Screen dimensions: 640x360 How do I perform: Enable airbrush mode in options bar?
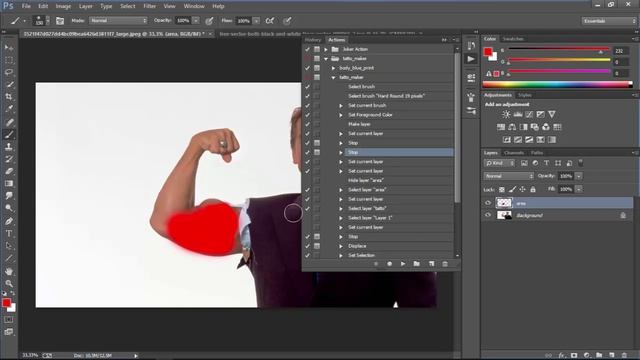pos(269,21)
